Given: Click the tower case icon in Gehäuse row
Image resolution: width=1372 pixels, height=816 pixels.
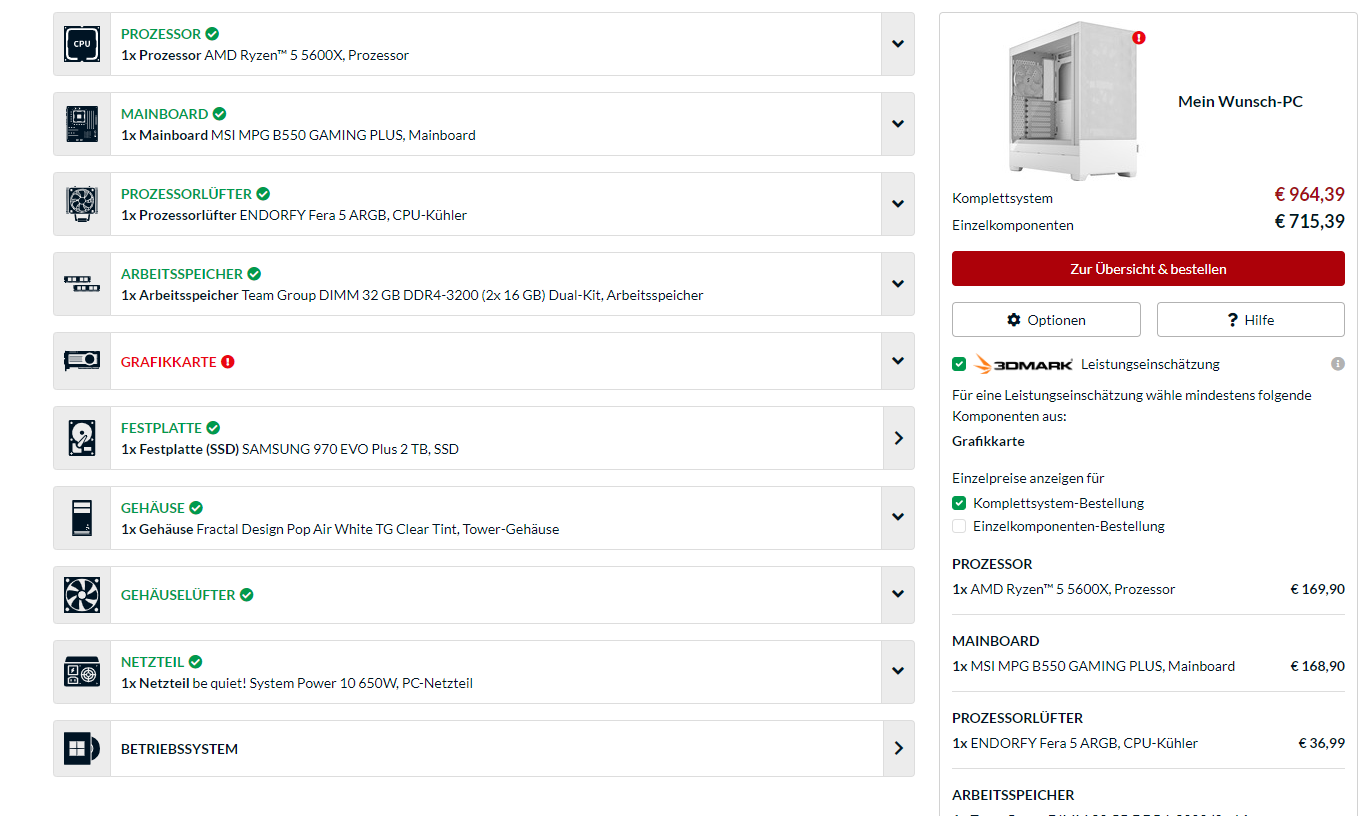Looking at the screenshot, I should 82,518.
